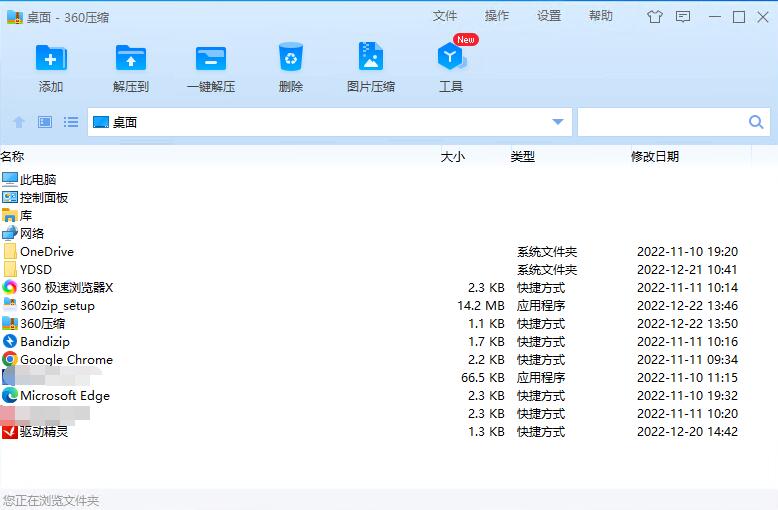
Task: Click the 解压到 (Extract to) icon
Action: [x=131, y=58]
